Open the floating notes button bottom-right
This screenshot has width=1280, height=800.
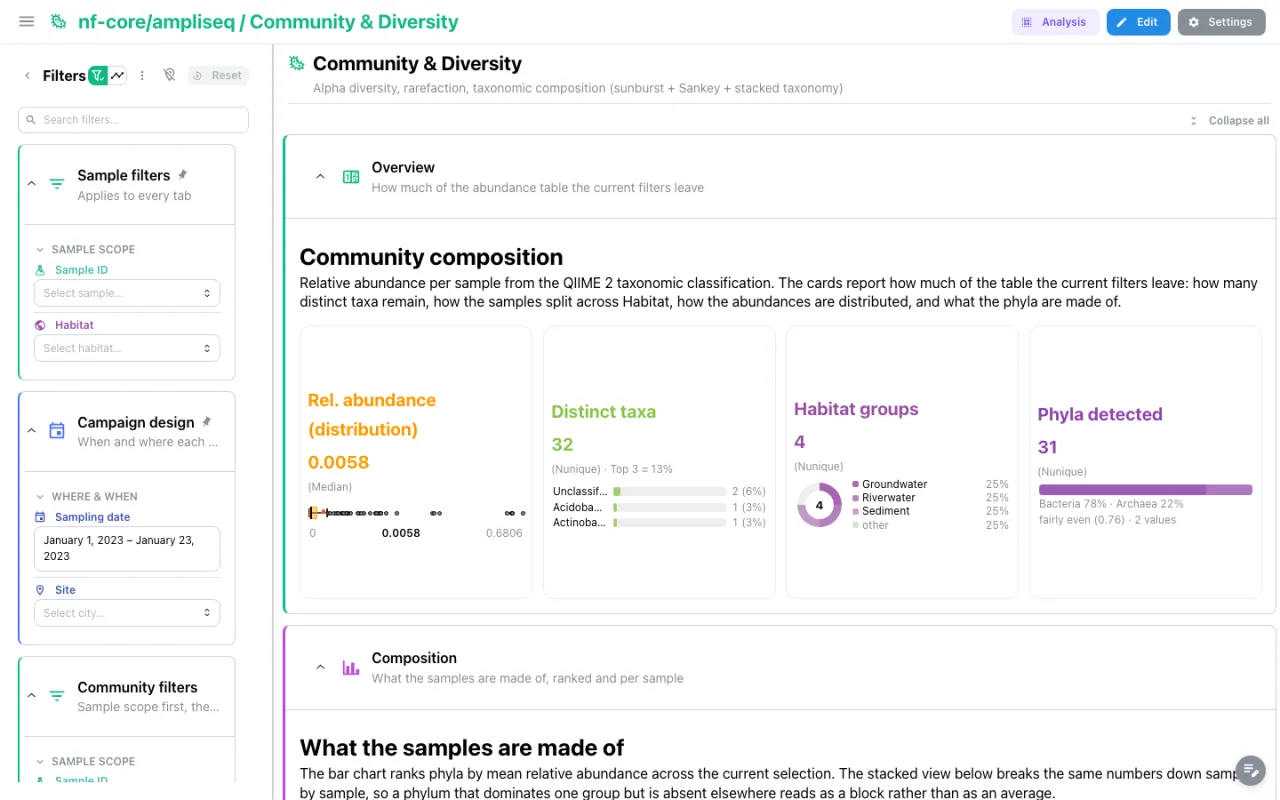[1250, 770]
